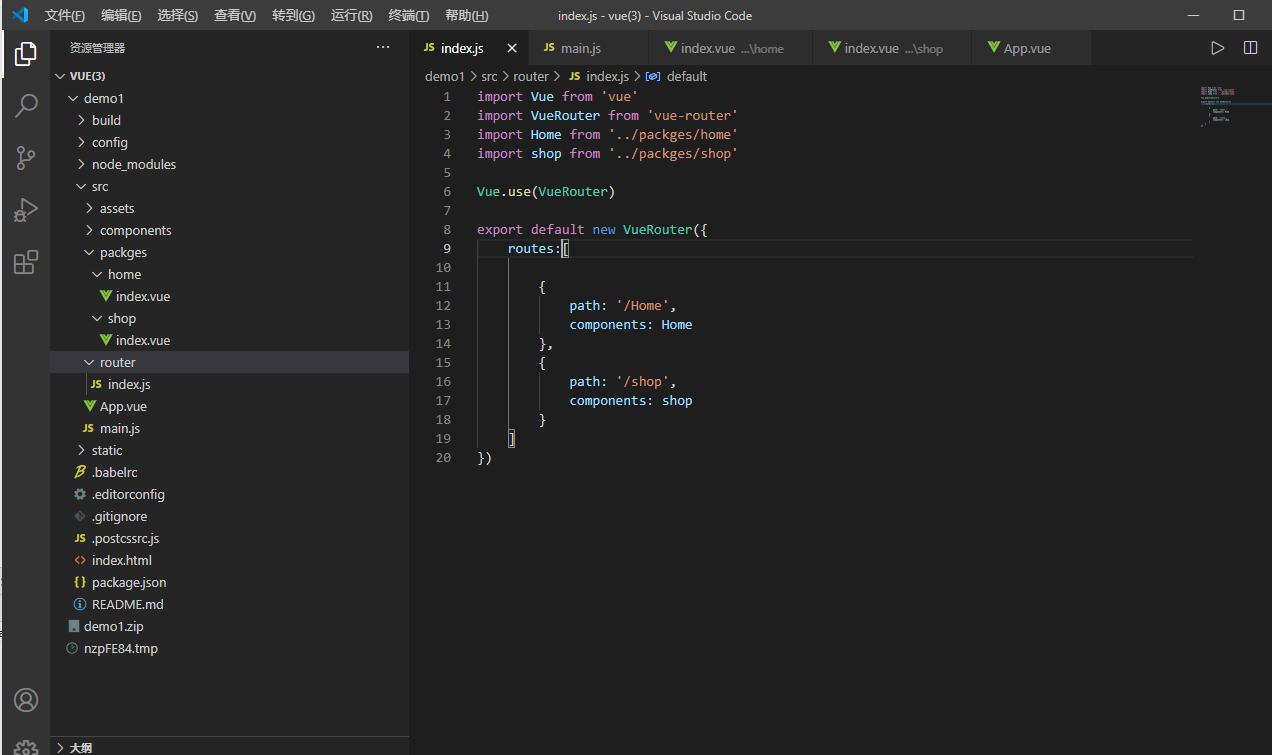The width and height of the screenshot is (1272, 755).
Task: Open the README.md file
Action: [229, 604]
